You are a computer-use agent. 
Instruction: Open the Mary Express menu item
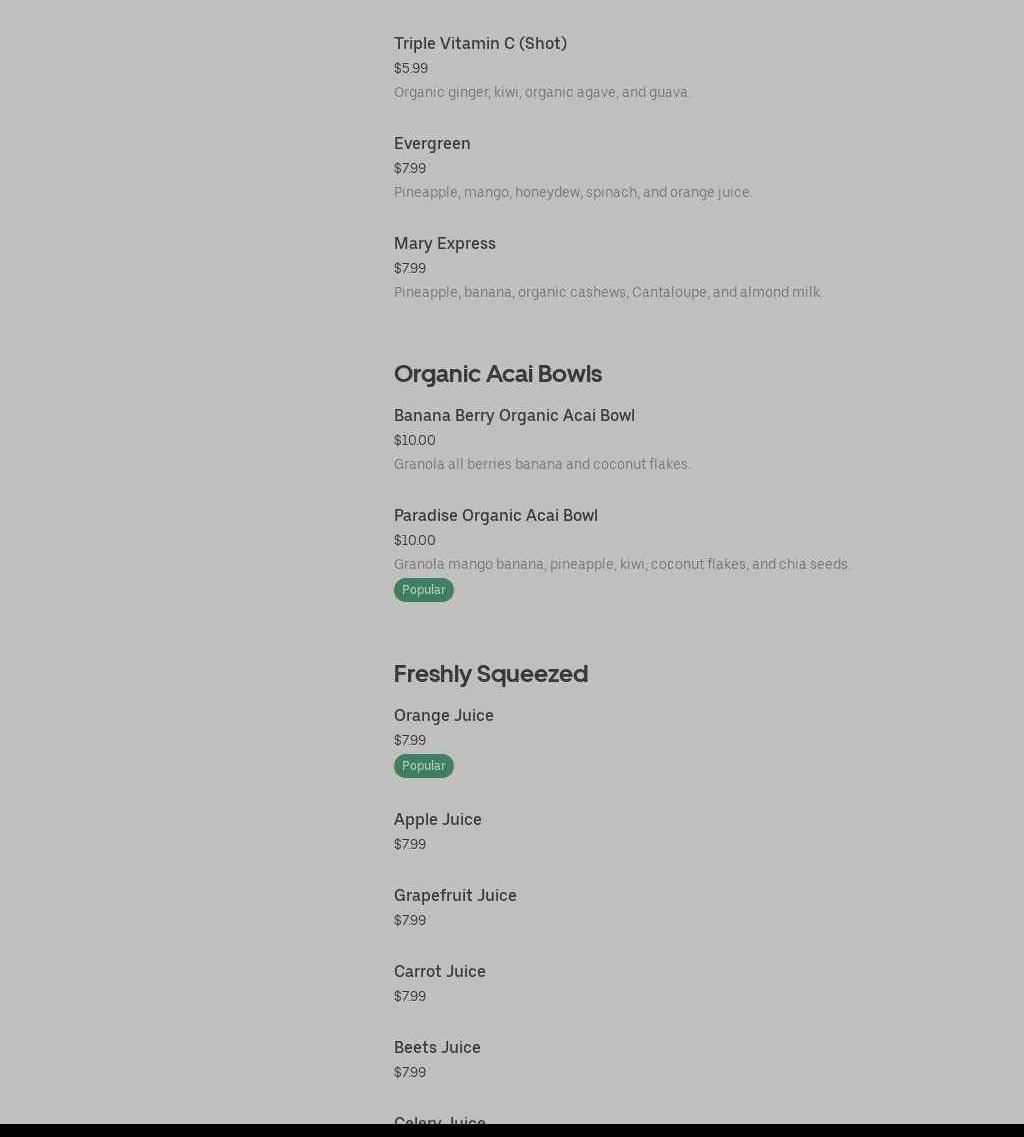point(445,243)
